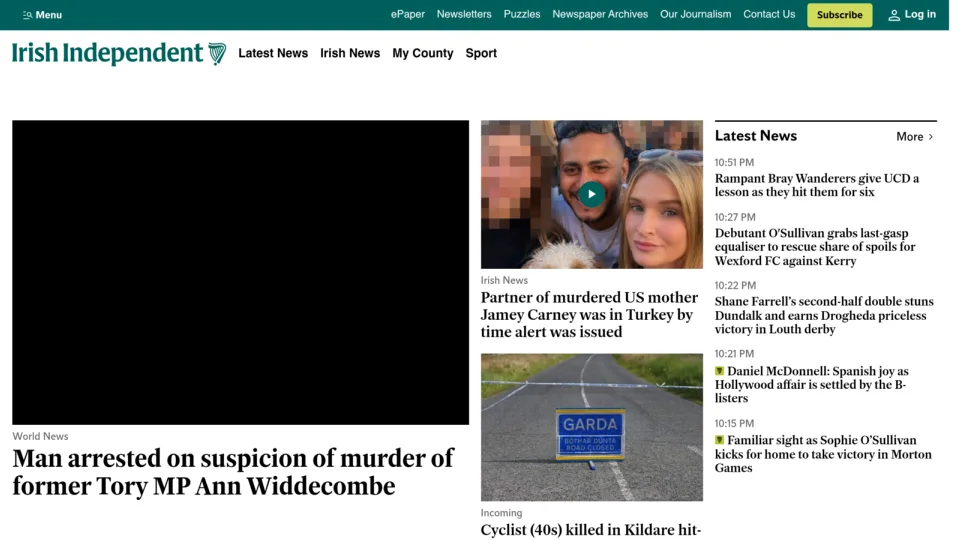Open Our Journalism page
This screenshot has width=960, height=540.
(696, 14)
